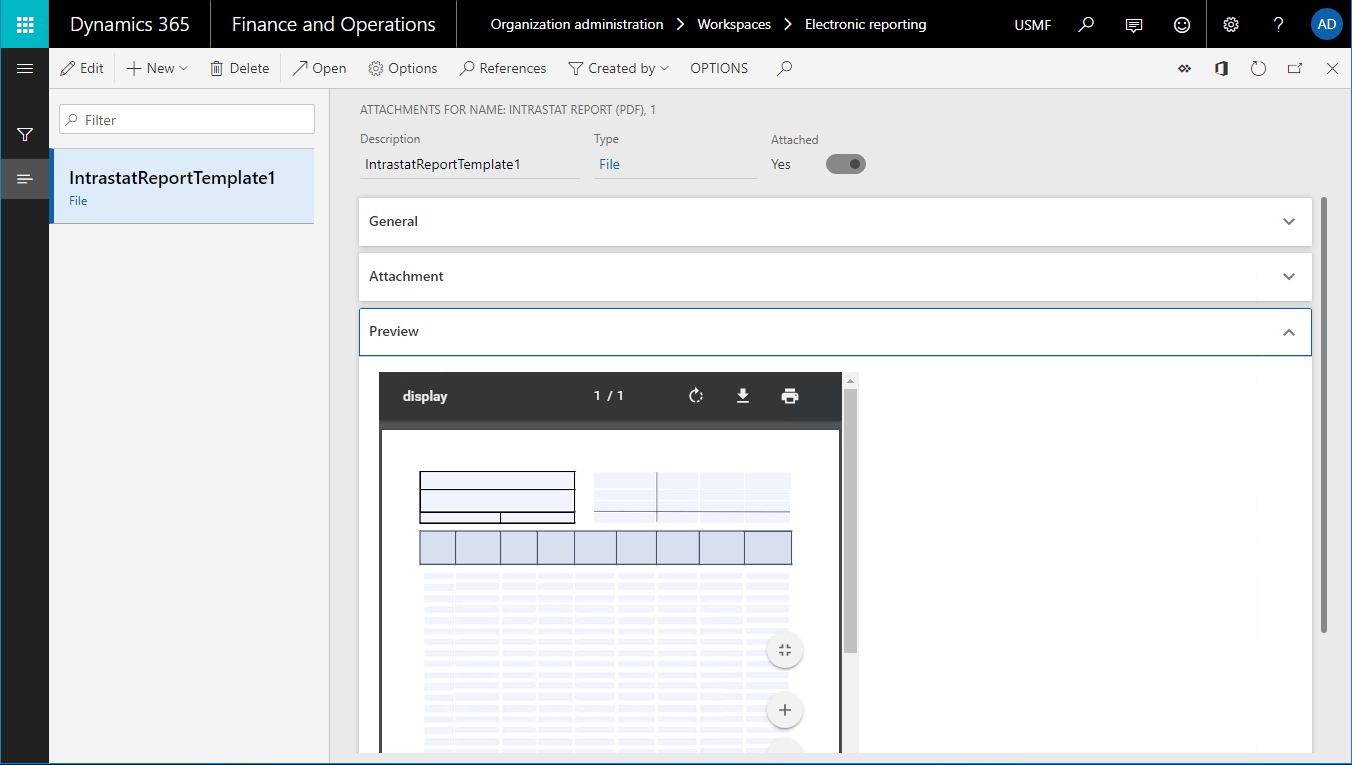Rotate the PDF preview clockwise
Screen dimensions: 1352x765
(x=696, y=396)
